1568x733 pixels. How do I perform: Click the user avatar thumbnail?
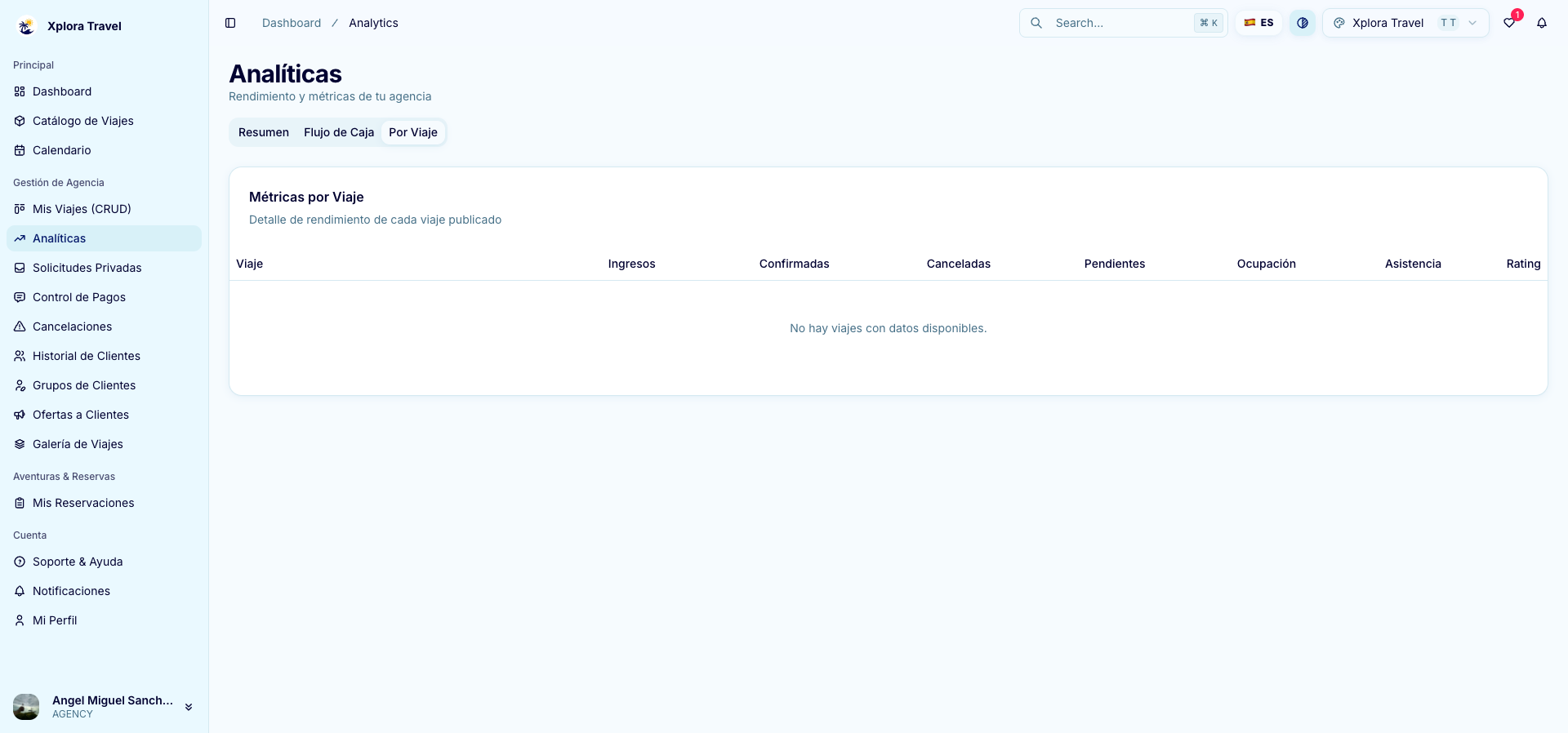26,707
